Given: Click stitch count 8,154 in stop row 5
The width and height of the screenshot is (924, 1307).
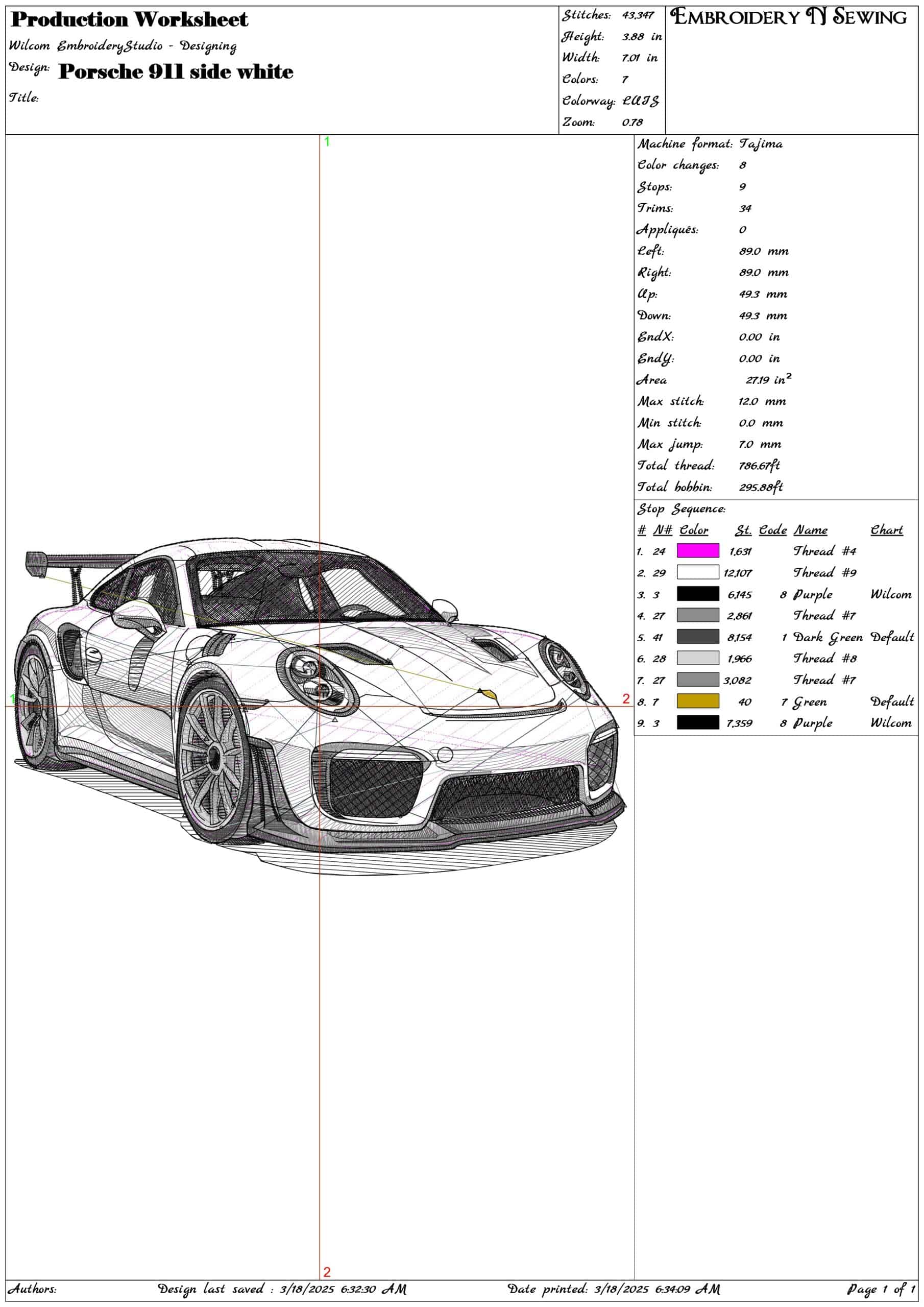Looking at the screenshot, I should [740, 638].
